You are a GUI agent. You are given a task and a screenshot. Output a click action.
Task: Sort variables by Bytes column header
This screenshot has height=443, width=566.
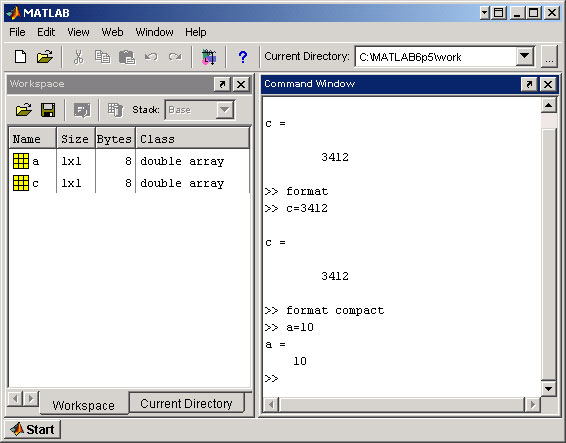click(115, 139)
